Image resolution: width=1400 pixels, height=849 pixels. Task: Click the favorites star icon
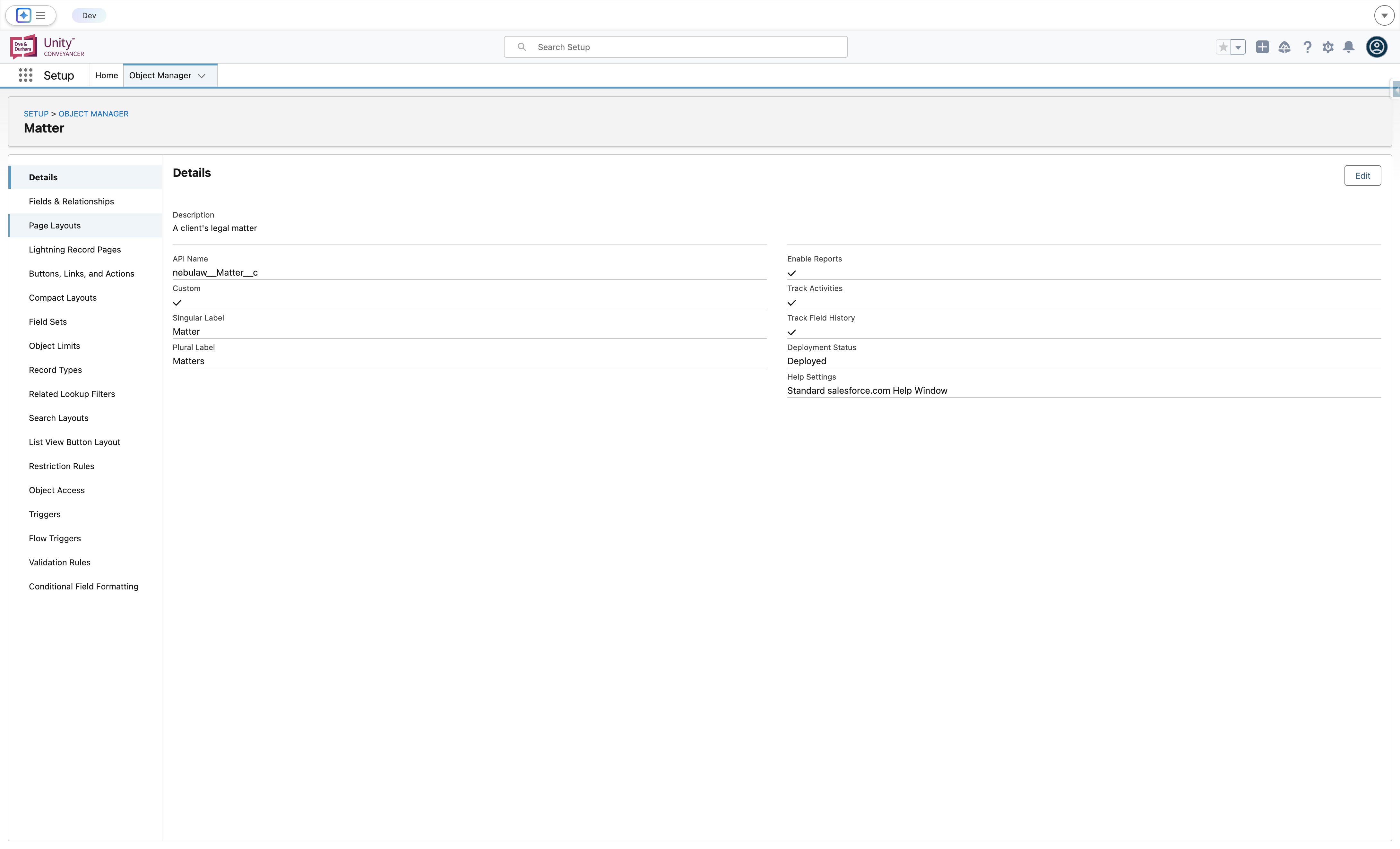pyautogui.click(x=1223, y=47)
